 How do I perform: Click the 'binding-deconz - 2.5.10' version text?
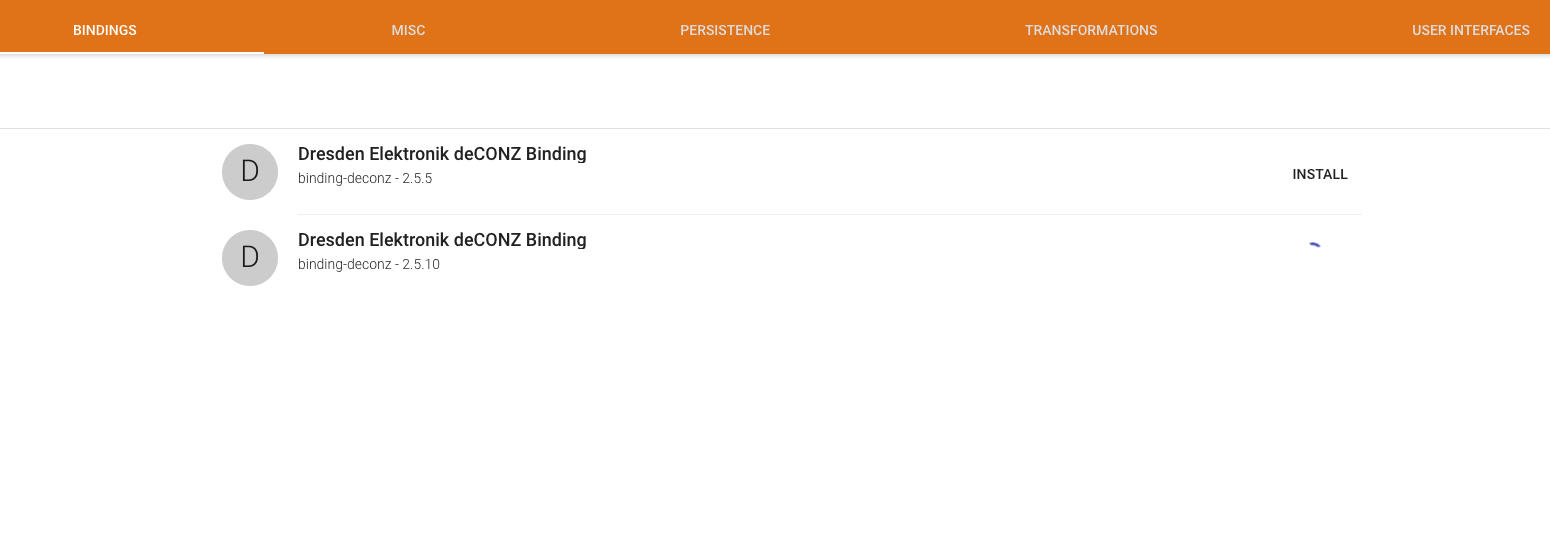(369, 265)
